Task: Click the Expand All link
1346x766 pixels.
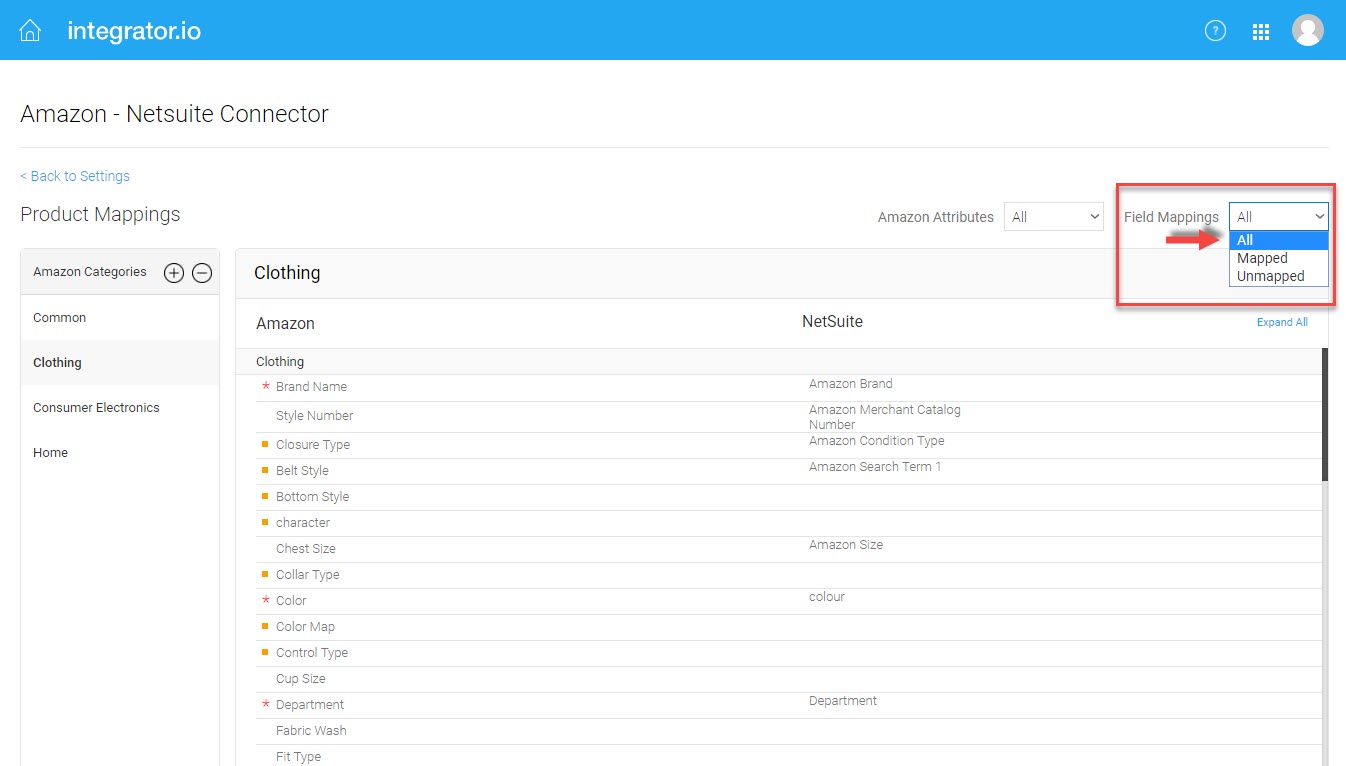Action: coord(1282,322)
